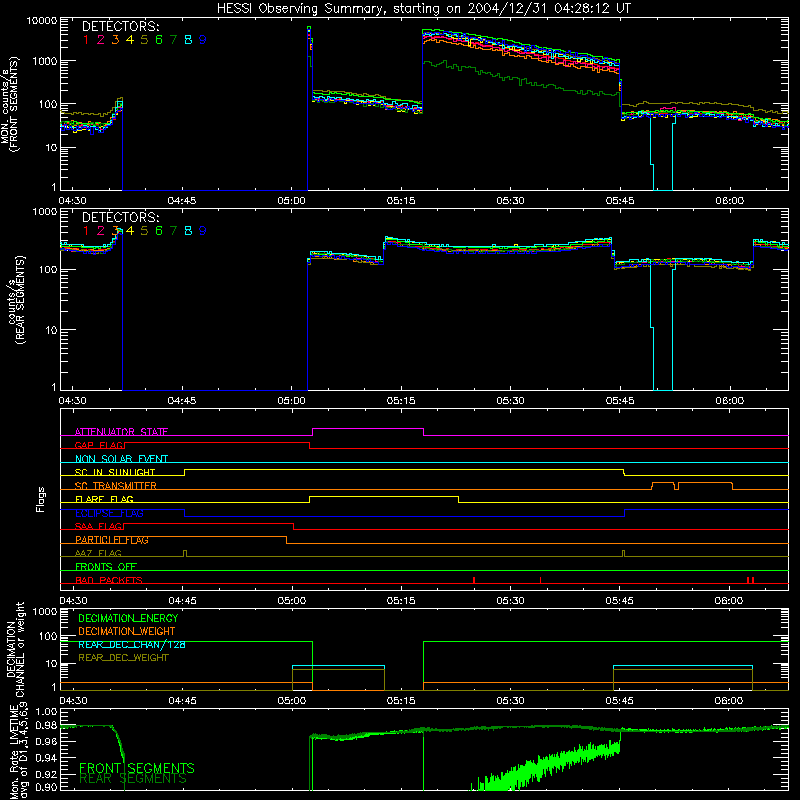Click the 1.00 tick label on the livetime axis
This screenshot has width=800, height=800.
tap(46, 711)
